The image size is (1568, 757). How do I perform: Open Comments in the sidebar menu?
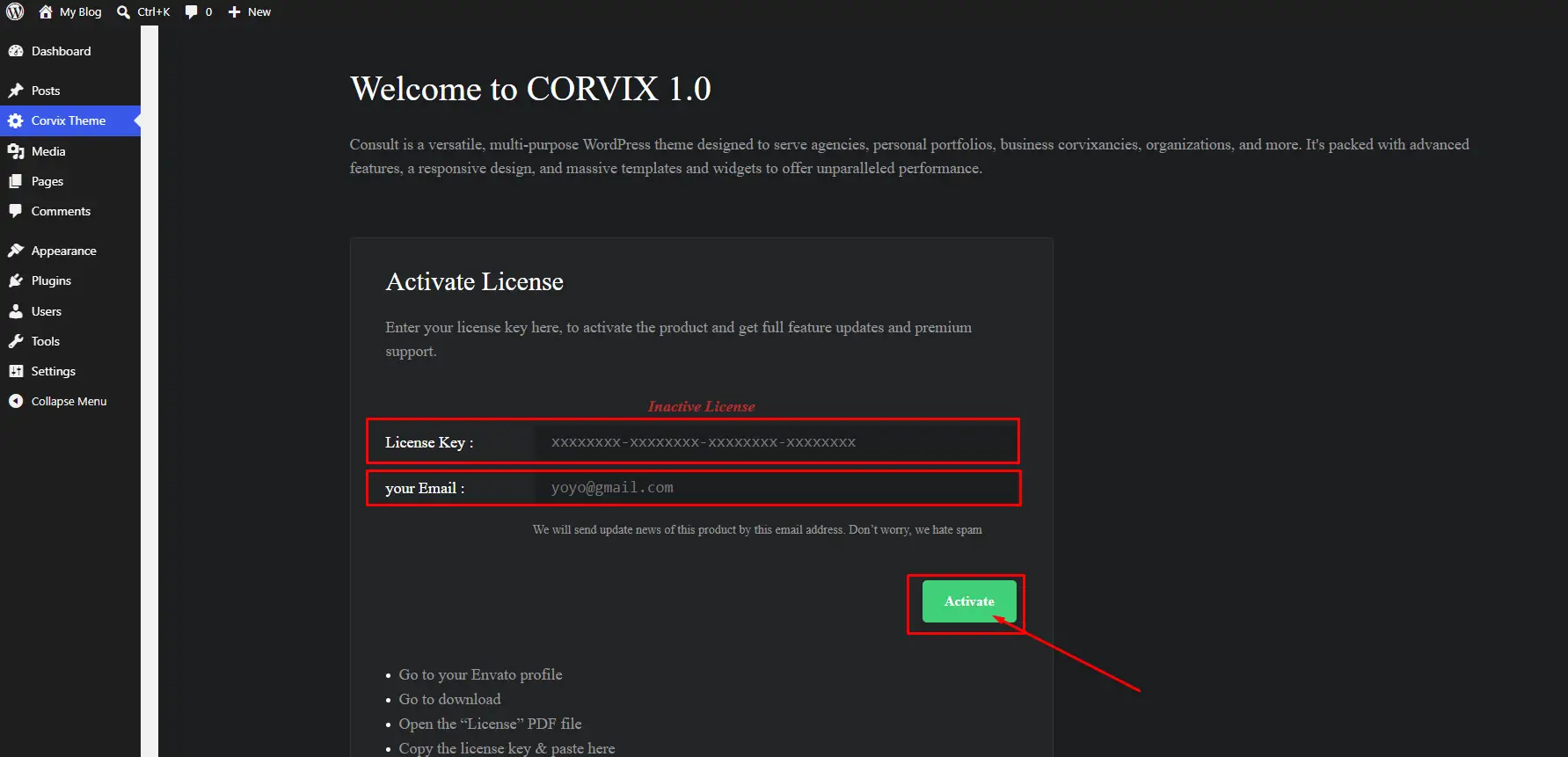70,211
